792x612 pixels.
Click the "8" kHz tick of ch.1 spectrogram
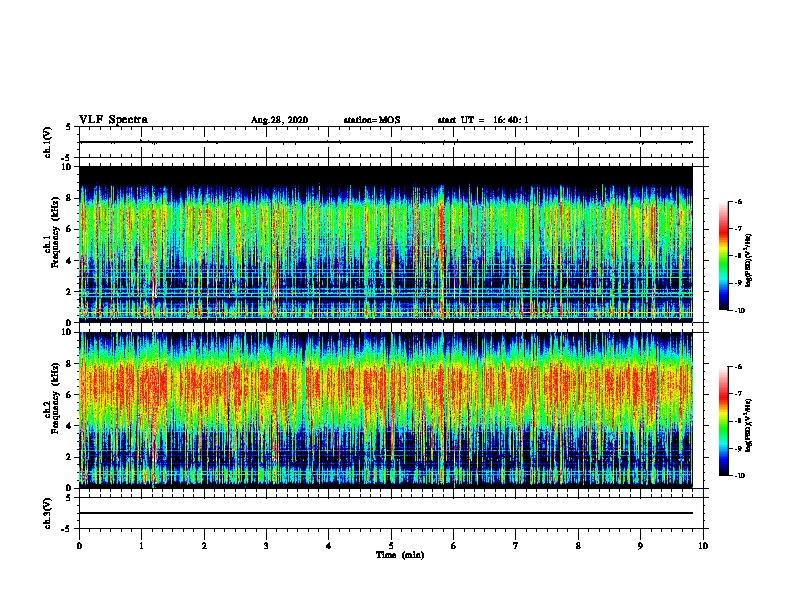[x=69, y=198]
